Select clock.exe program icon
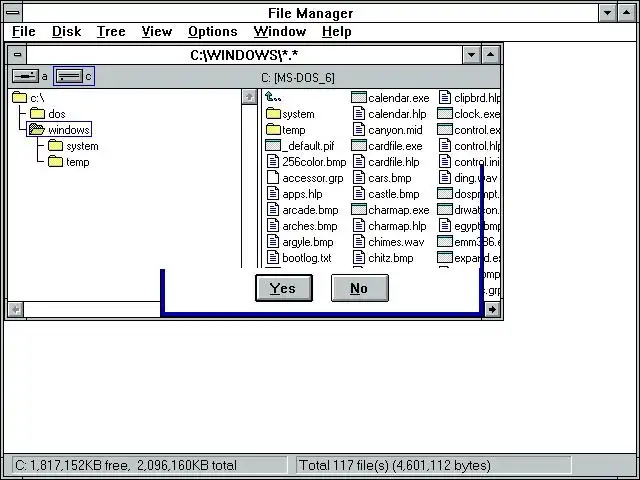The width and height of the screenshot is (640, 480). [x=445, y=113]
